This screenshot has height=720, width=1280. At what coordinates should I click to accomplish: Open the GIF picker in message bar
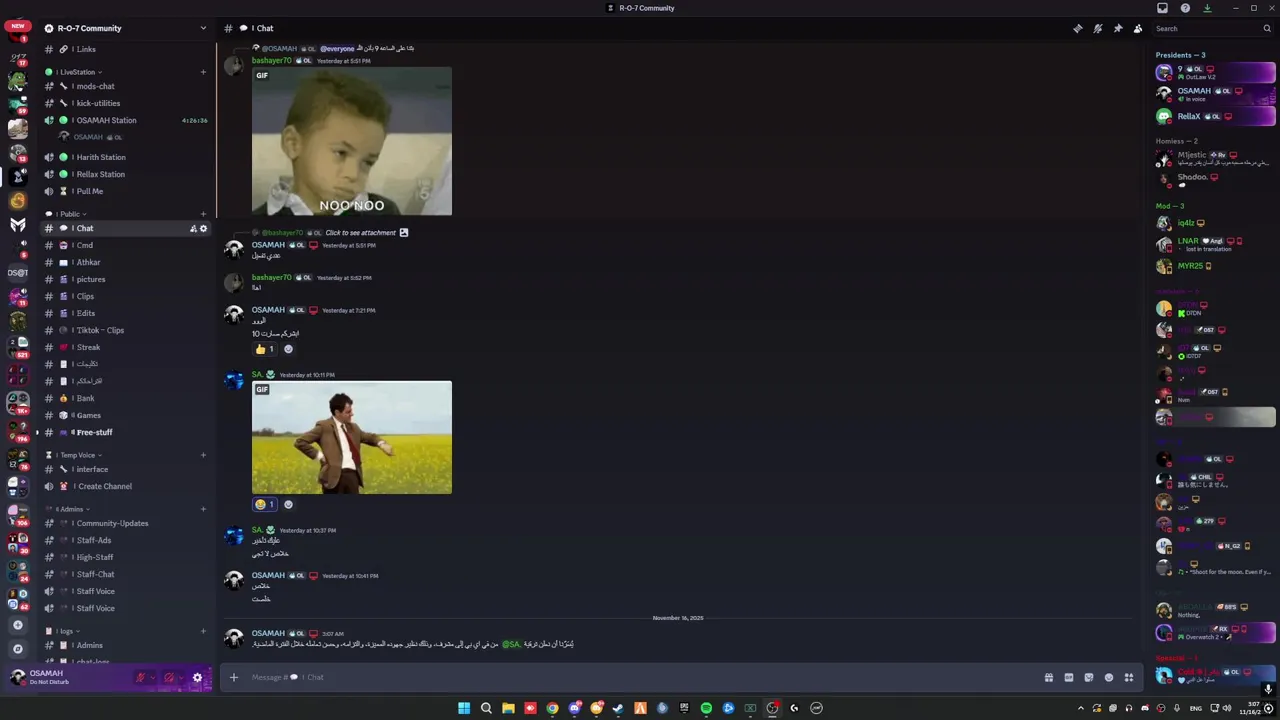click(x=1068, y=677)
